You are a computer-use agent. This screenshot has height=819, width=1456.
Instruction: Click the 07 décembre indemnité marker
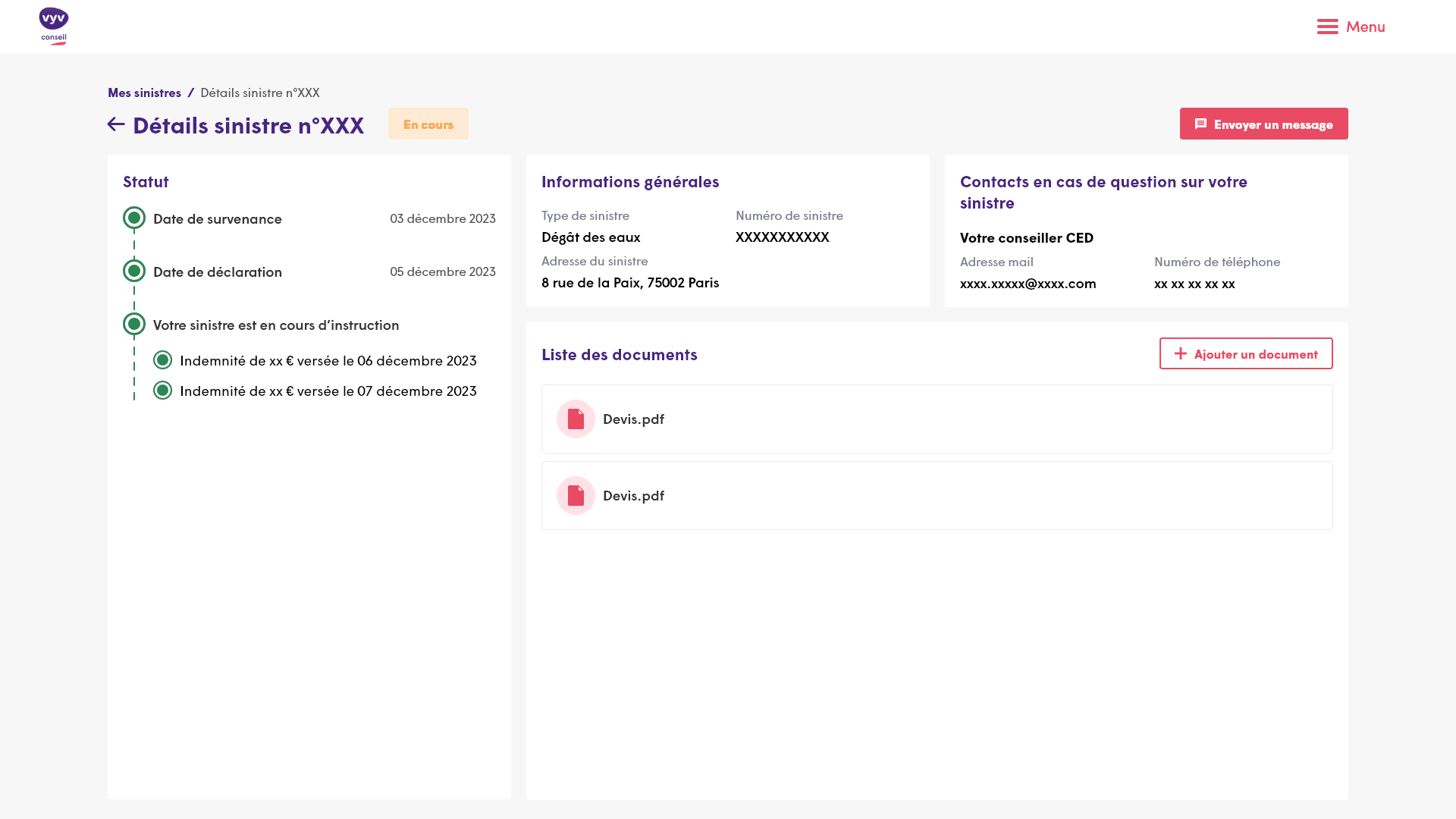pyautogui.click(x=162, y=391)
